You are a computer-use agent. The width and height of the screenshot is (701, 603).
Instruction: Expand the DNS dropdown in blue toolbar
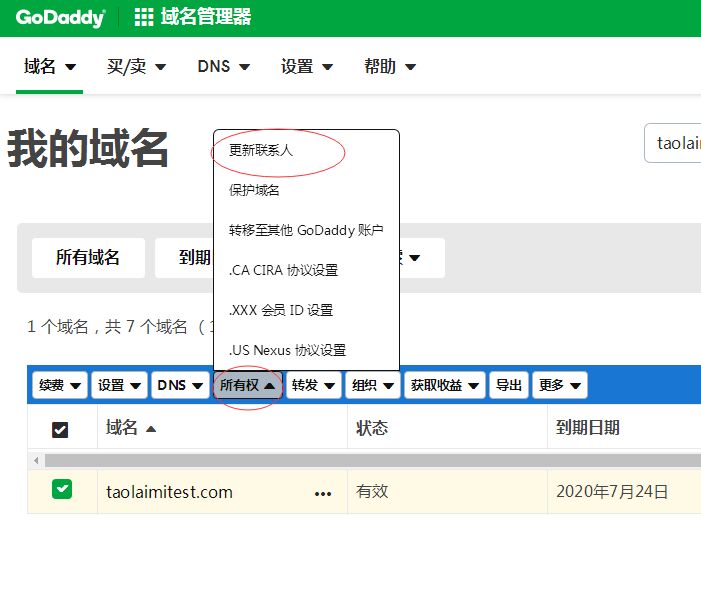[x=181, y=385]
